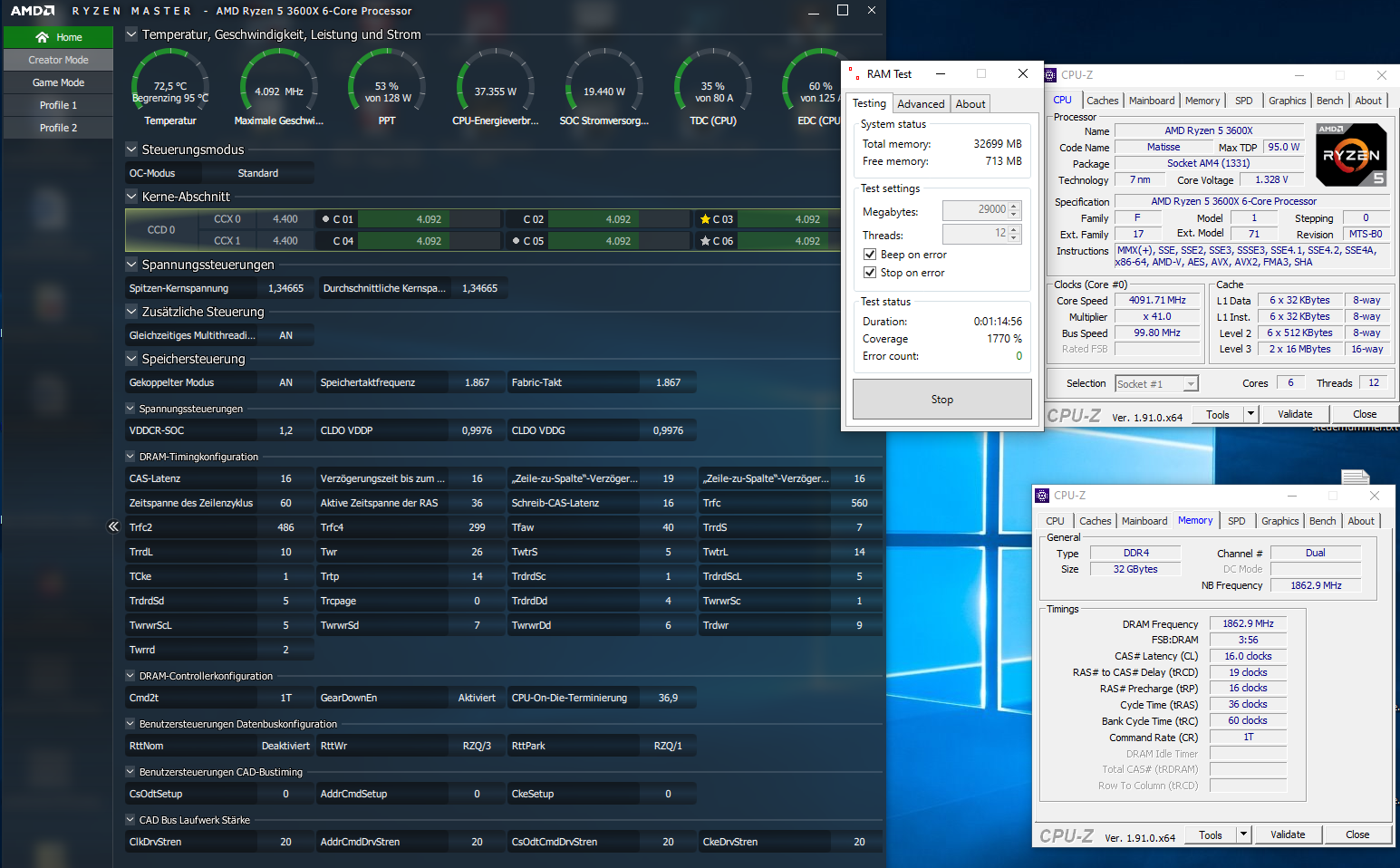Stop the running RAM test
This screenshot has height=868, width=1400.
[942, 400]
